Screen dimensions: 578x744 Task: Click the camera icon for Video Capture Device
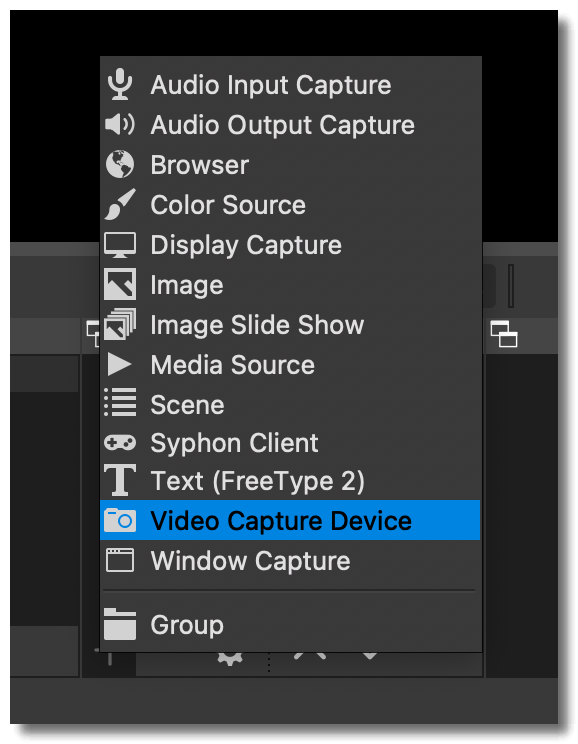click(x=120, y=520)
